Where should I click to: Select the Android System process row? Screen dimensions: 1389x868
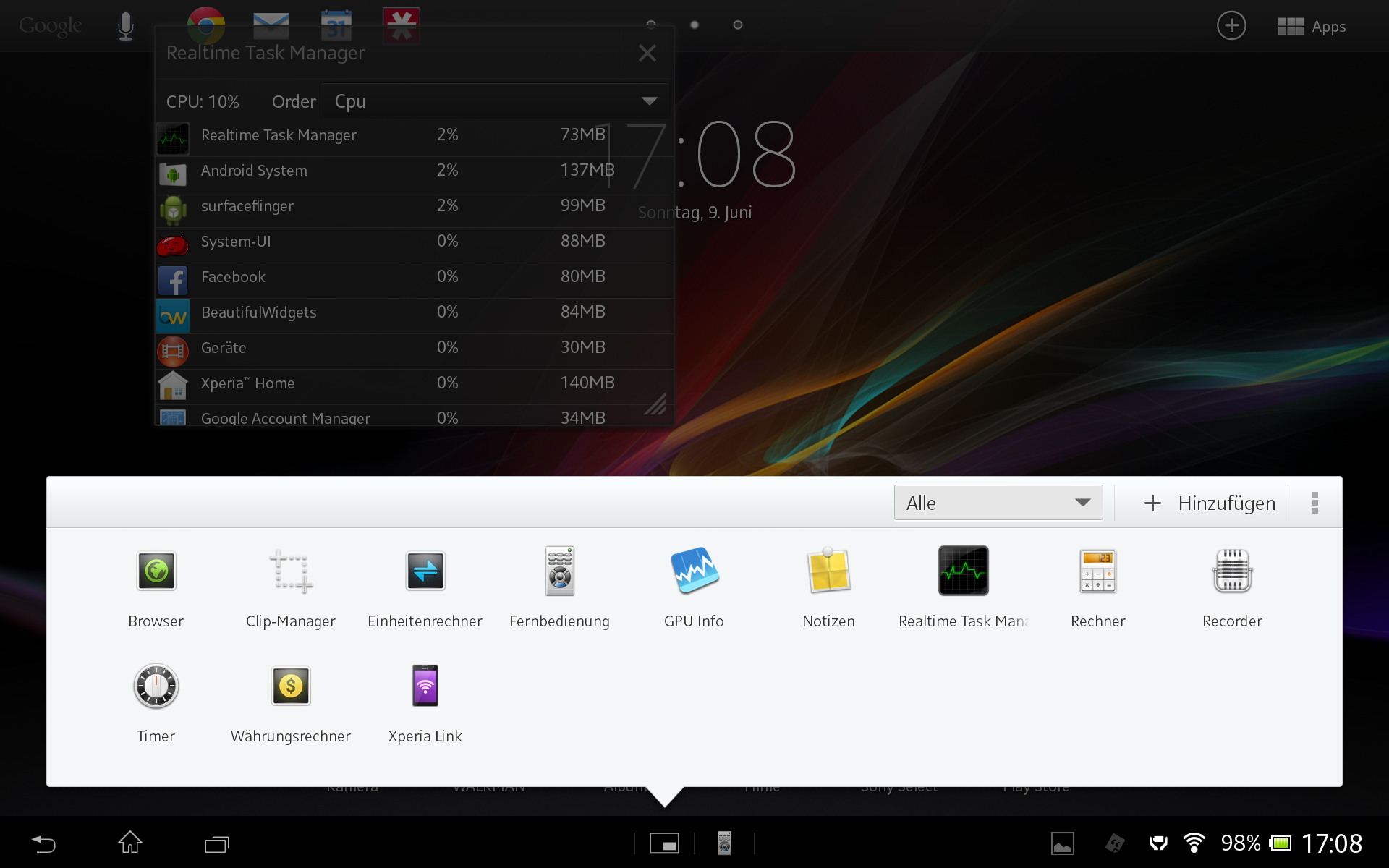(x=415, y=174)
